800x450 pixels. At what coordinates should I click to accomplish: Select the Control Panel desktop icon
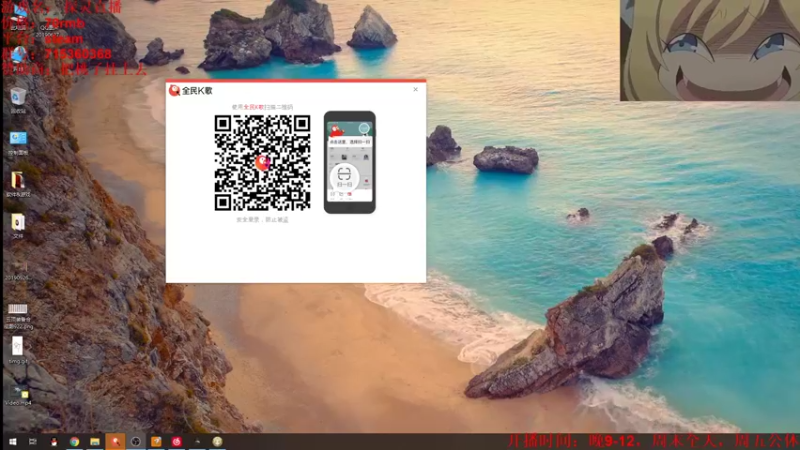point(18,142)
